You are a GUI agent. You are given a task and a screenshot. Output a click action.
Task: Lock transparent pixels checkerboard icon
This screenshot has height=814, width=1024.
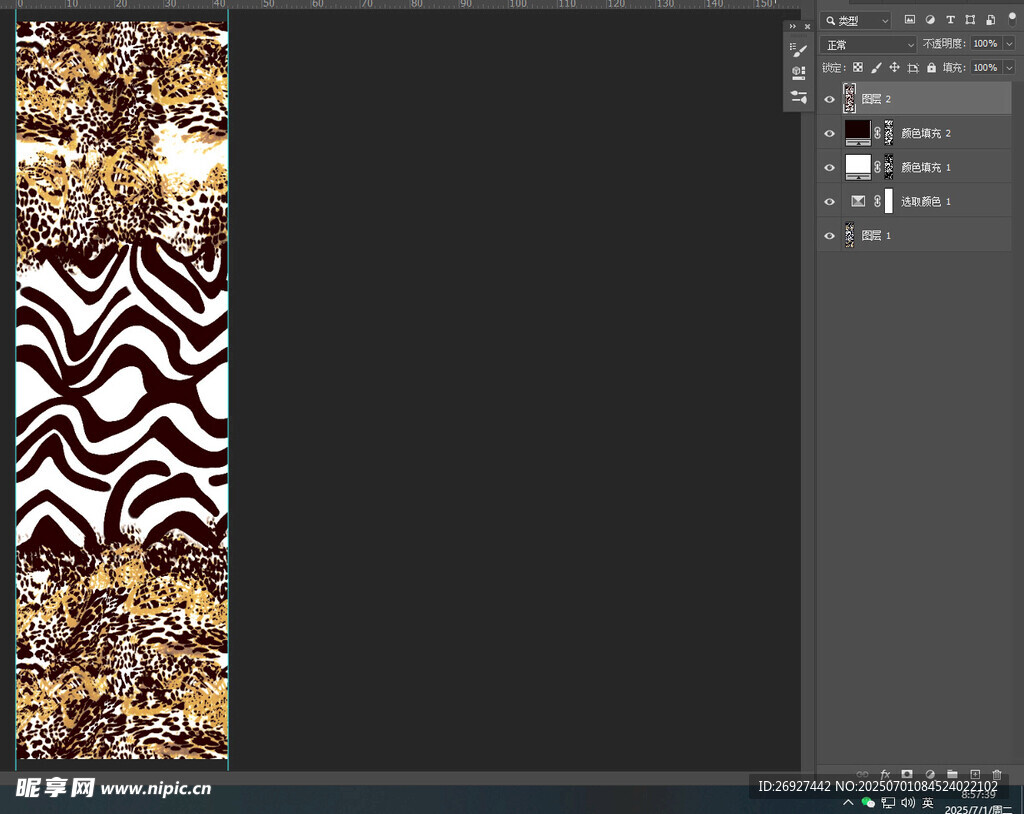[x=858, y=68]
